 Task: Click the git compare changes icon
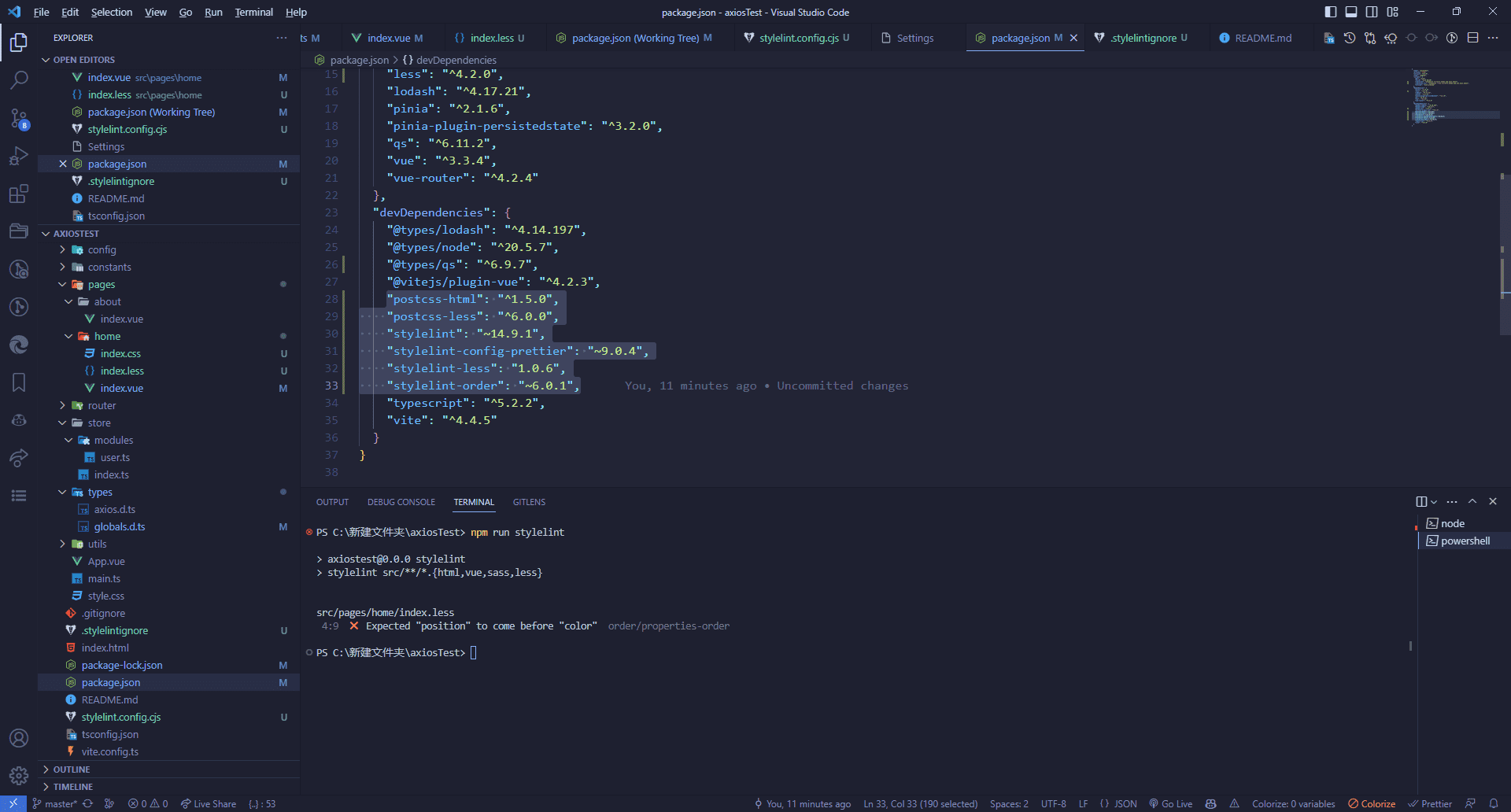pyautogui.click(x=1370, y=38)
